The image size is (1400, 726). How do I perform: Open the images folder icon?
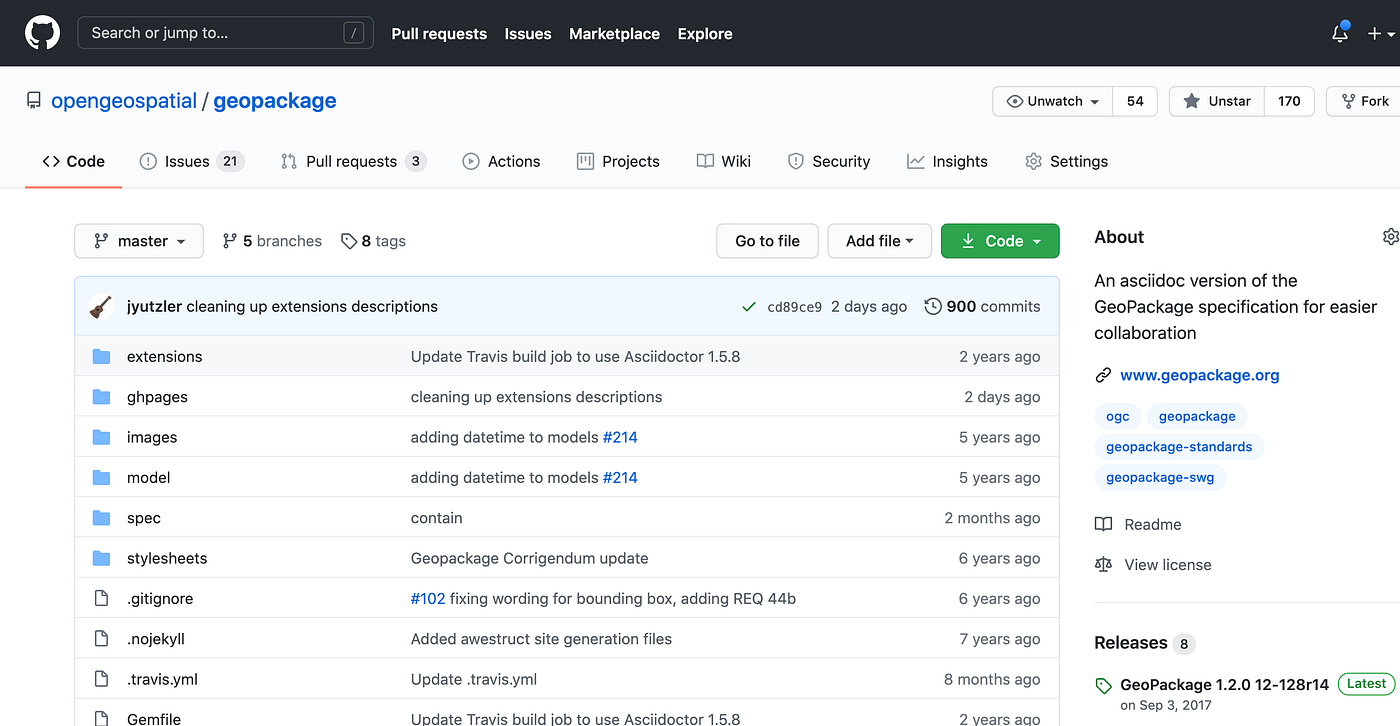click(101, 437)
